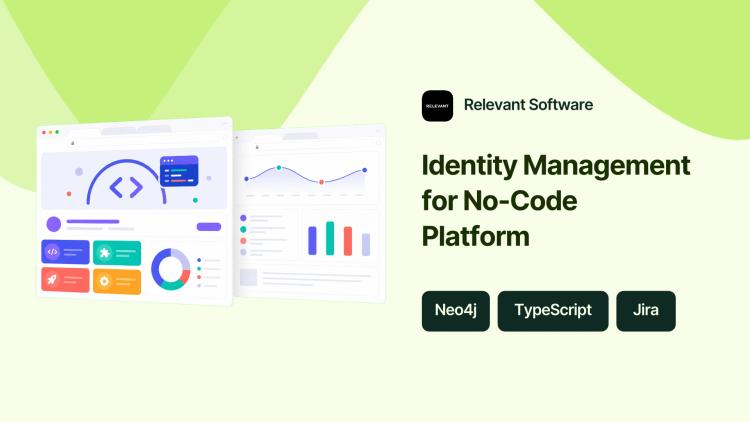Click the dark blue code window graphic
The height and width of the screenshot is (422, 750).
[179, 171]
